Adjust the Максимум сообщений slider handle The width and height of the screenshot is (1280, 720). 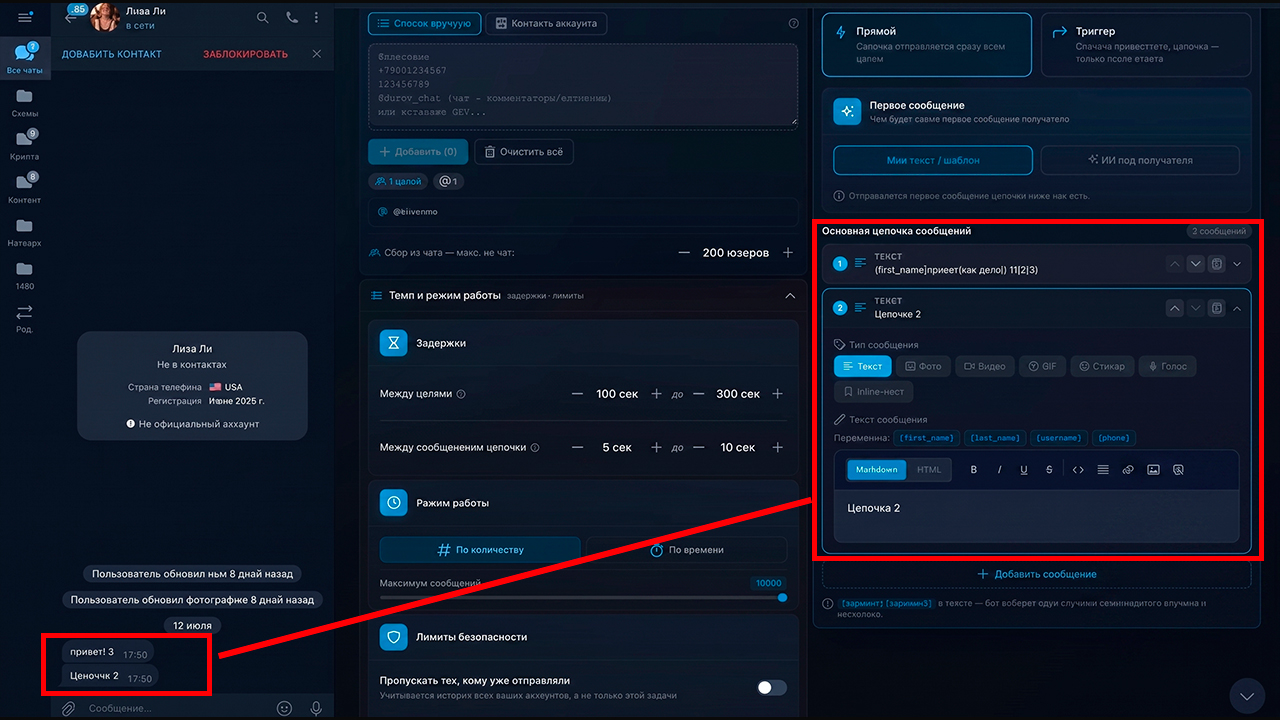coord(782,598)
